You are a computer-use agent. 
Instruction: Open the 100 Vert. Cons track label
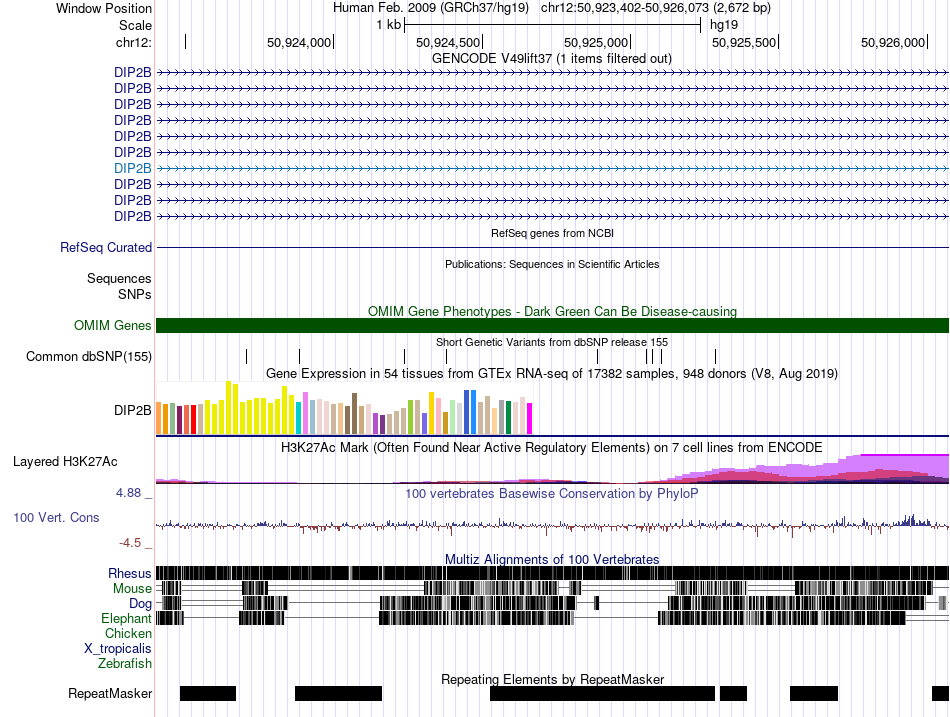tap(56, 518)
